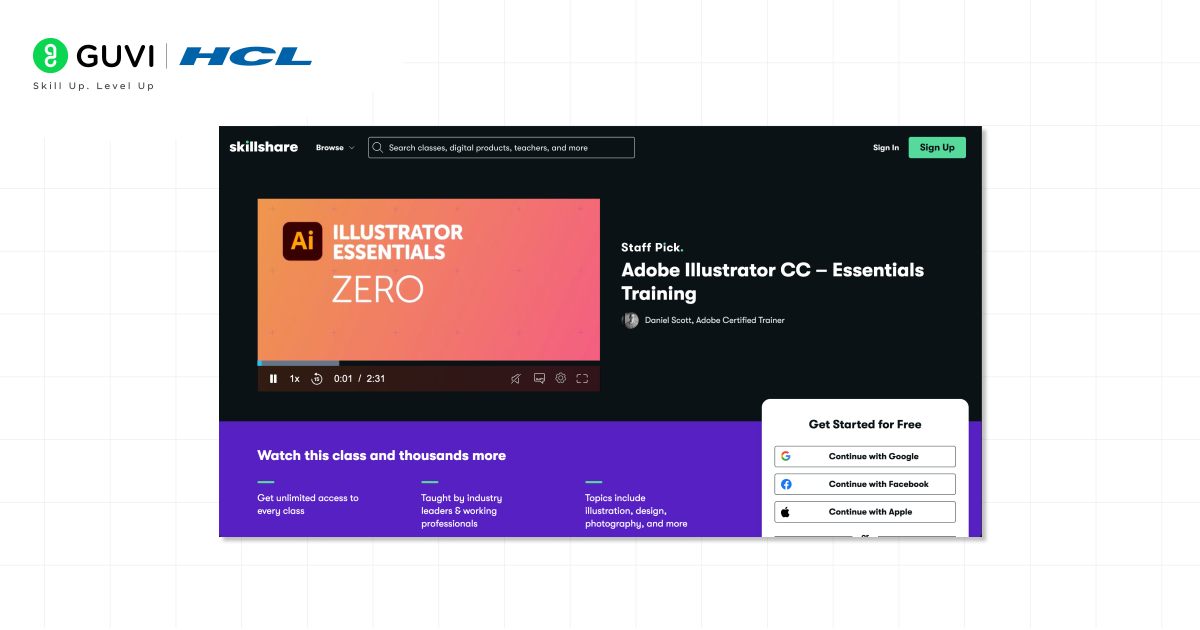The height and width of the screenshot is (630, 1200).
Task: Select Continue with Apple option
Action: click(x=864, y=512)
